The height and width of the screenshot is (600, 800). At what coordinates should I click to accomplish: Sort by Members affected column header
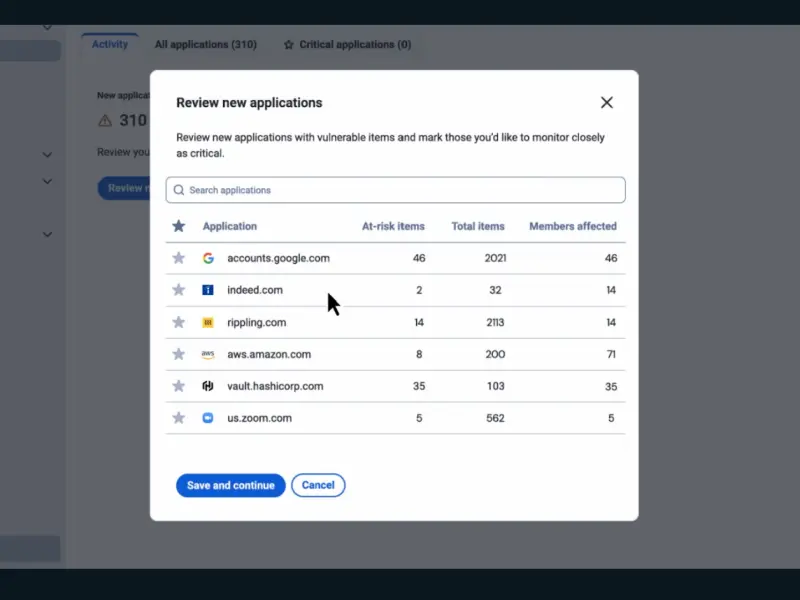coord(572,226)
